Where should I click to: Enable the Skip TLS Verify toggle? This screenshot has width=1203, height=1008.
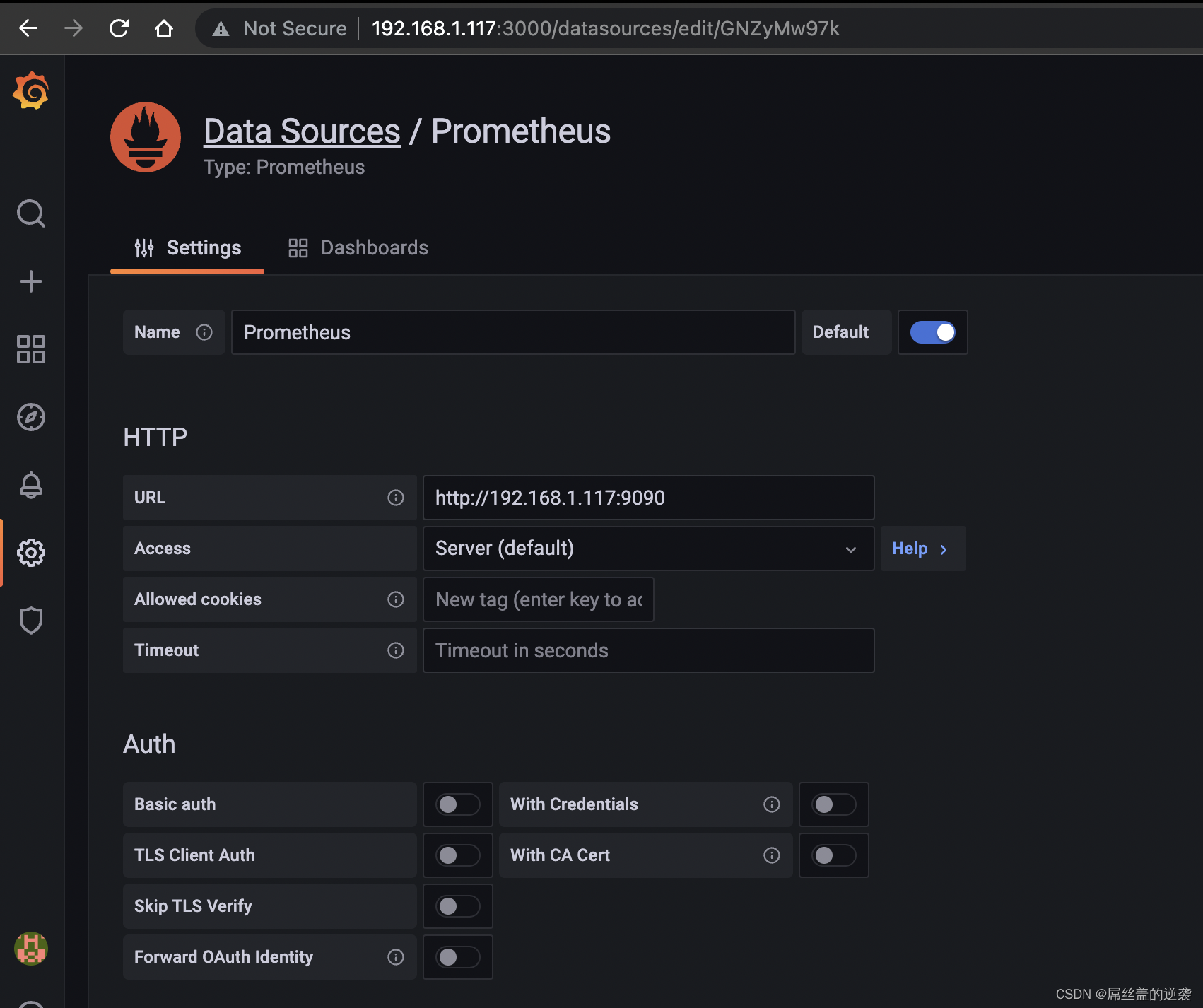coord(457,906)
